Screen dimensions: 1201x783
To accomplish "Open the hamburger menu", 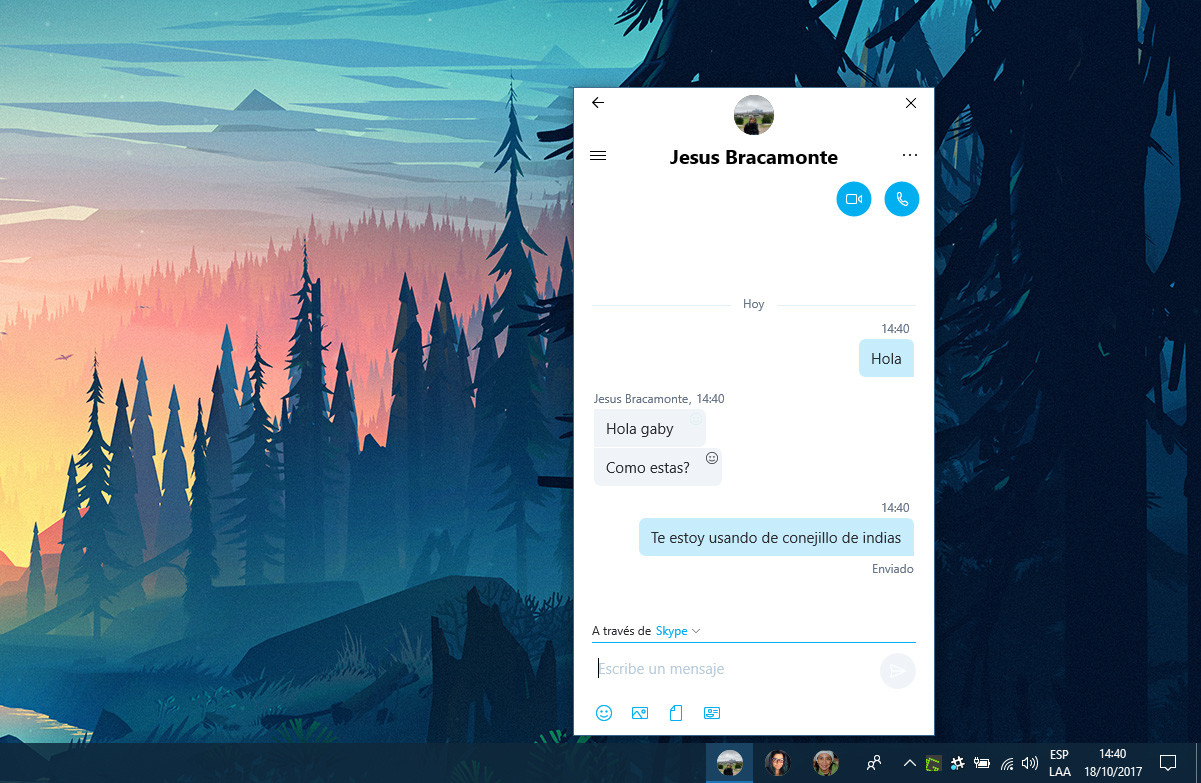I will click(x=598, y=156).
